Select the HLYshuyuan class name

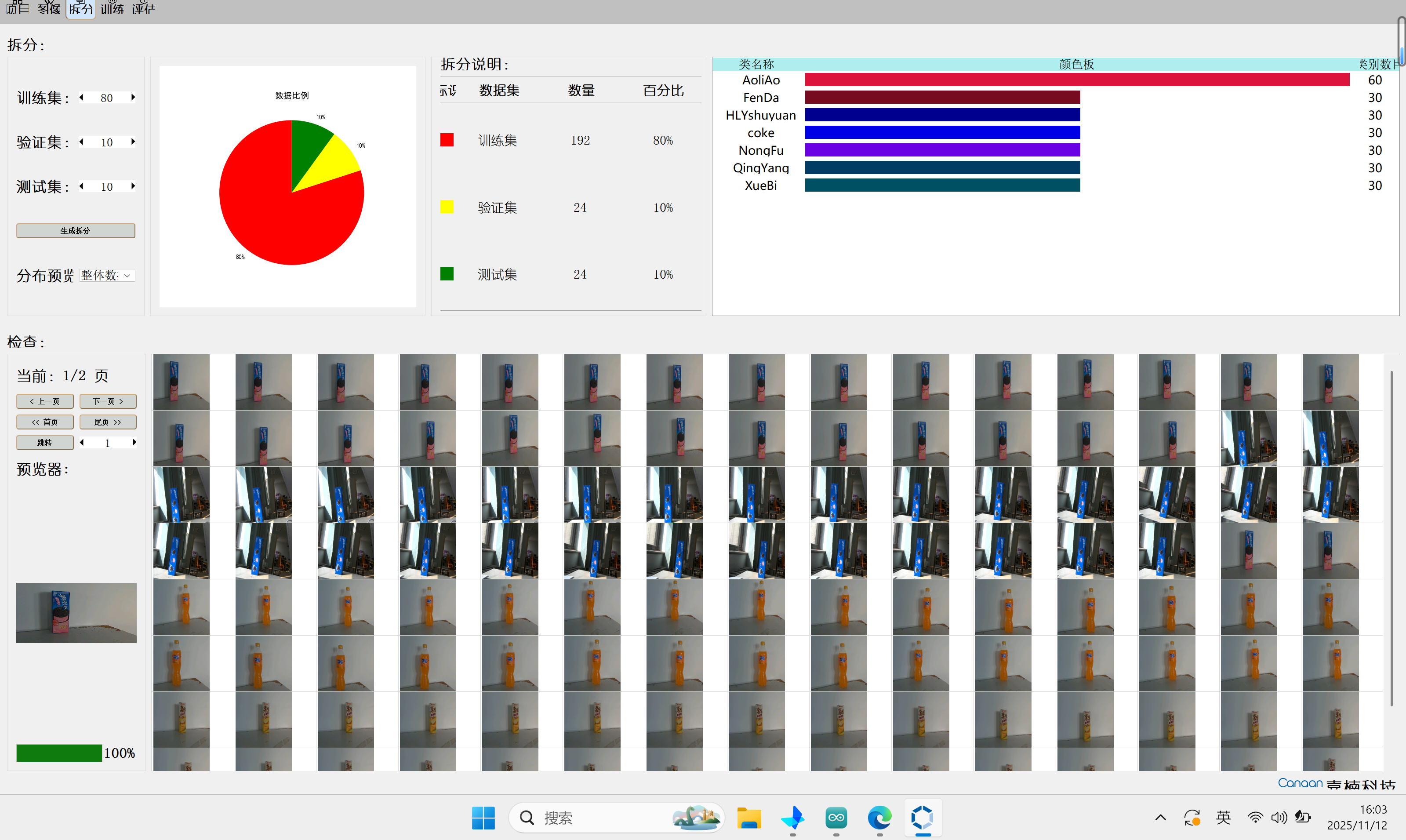pos(761,115)
